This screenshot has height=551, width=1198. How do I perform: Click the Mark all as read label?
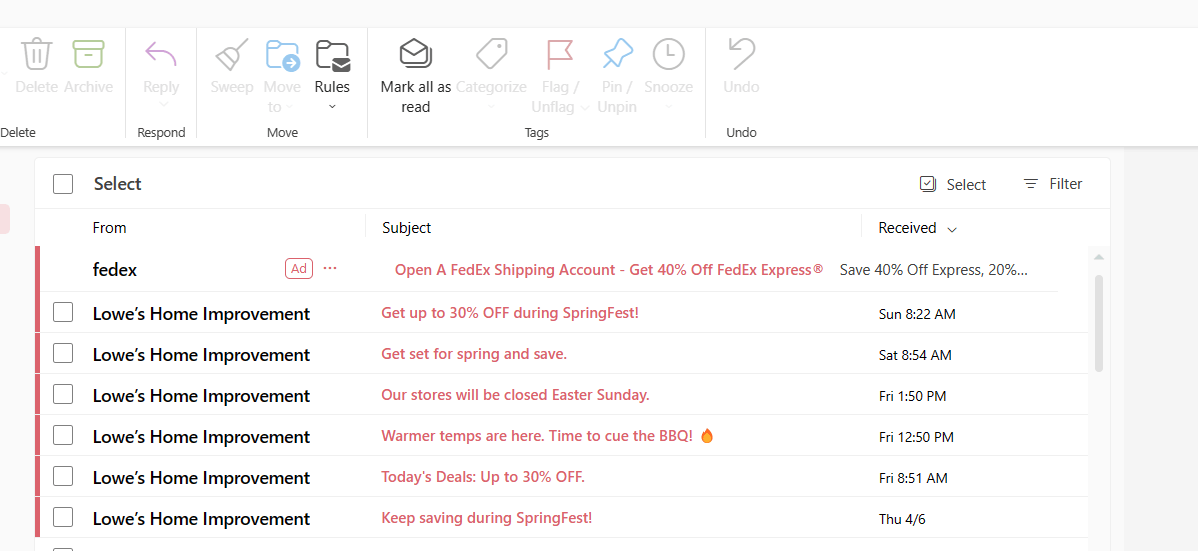416,97
